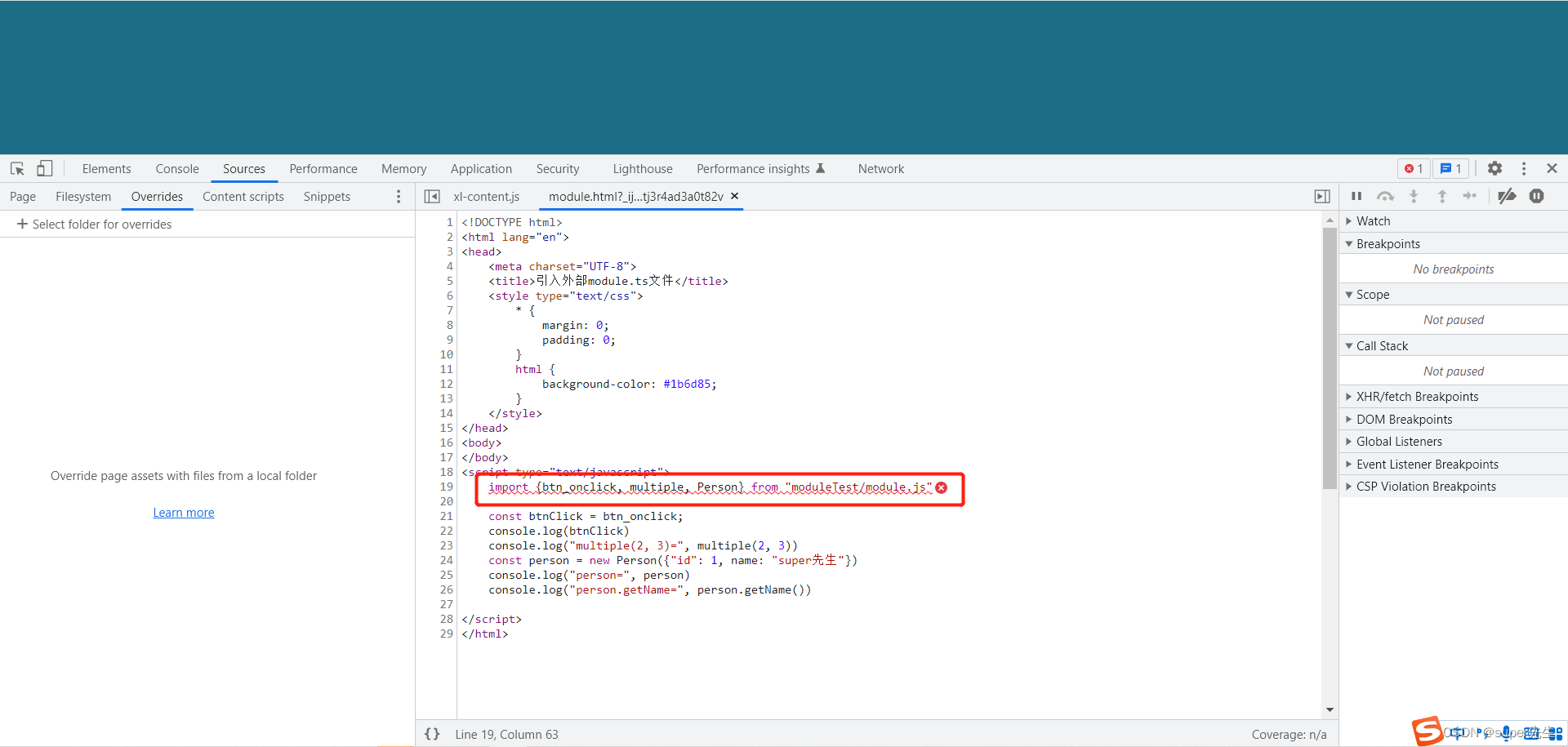Open the Memory tab

404,168
